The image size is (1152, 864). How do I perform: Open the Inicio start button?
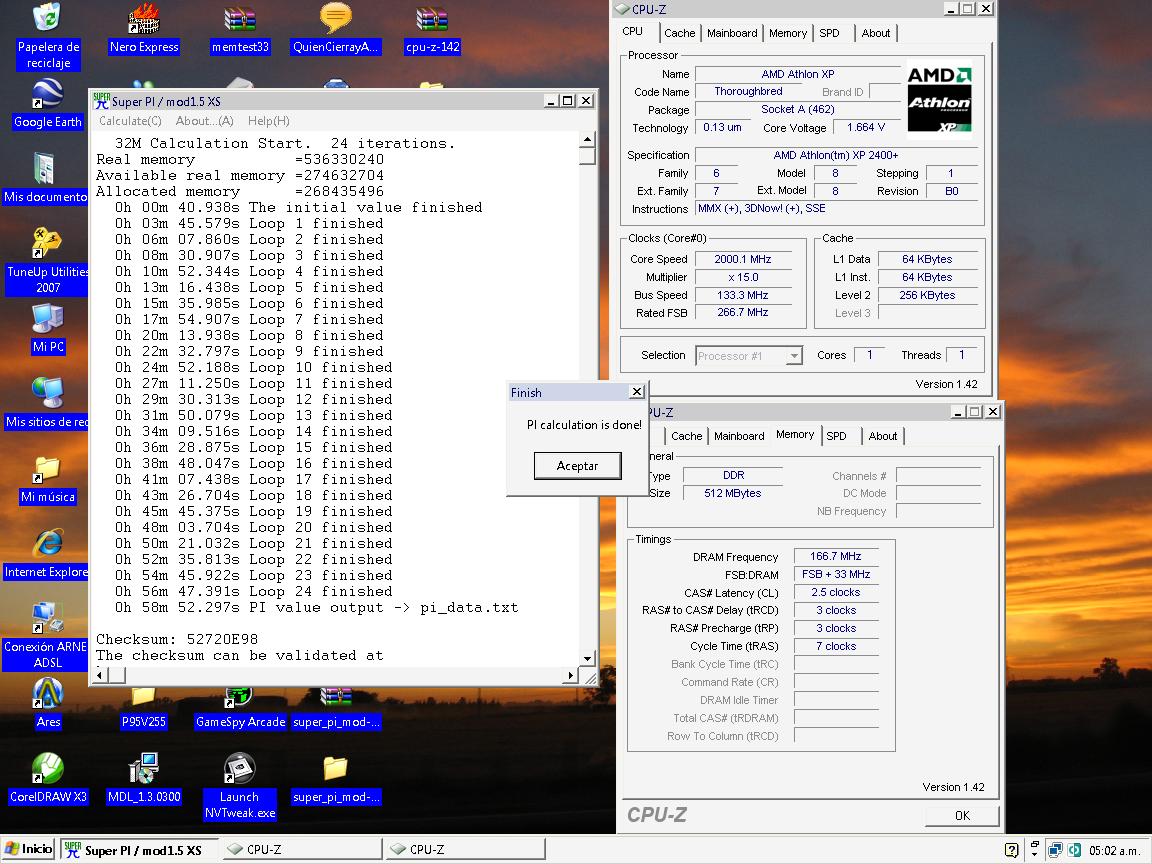[29, 849]
